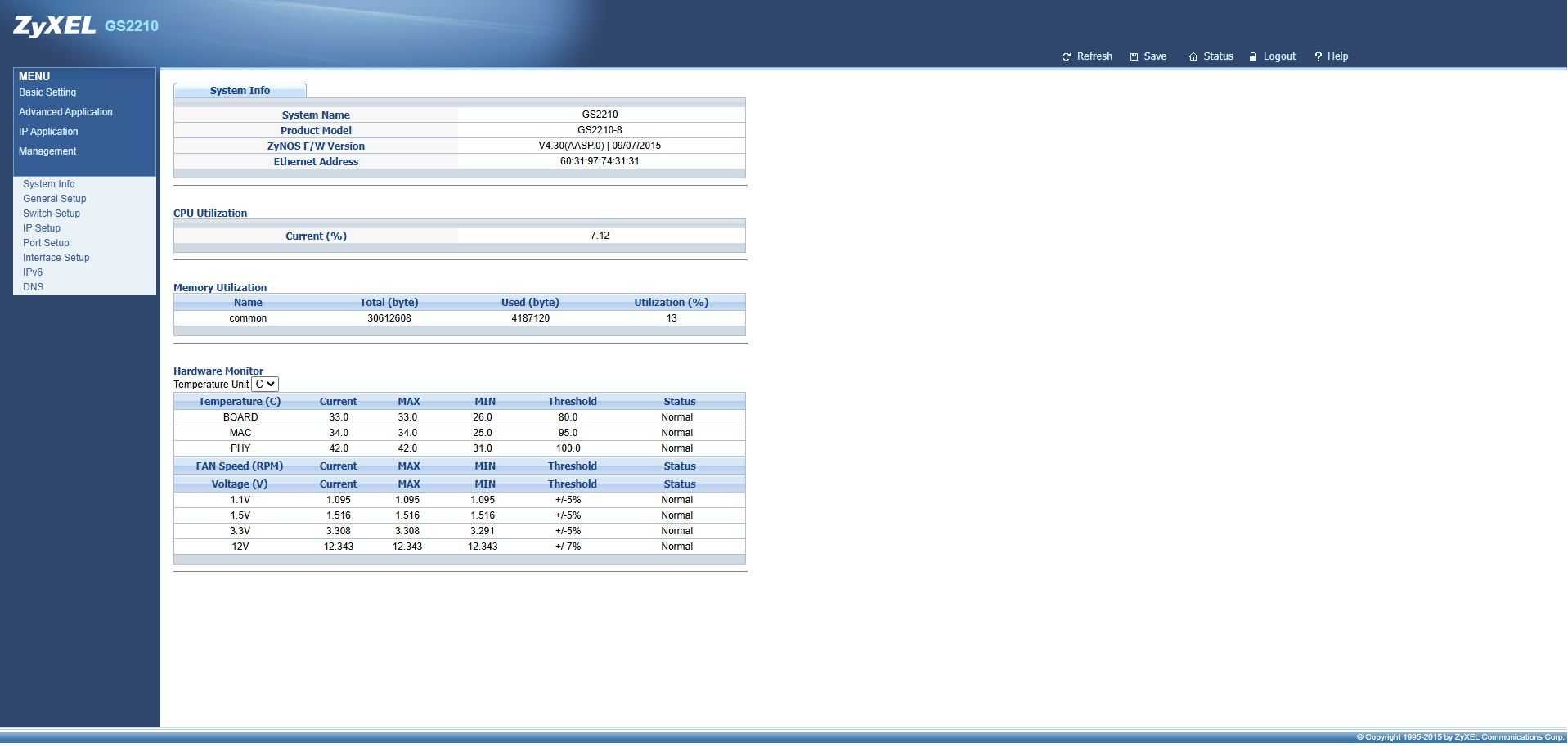This screenshot has width=1568, height=747.
Task: Click the MENU heading
Action: (34, 76)
